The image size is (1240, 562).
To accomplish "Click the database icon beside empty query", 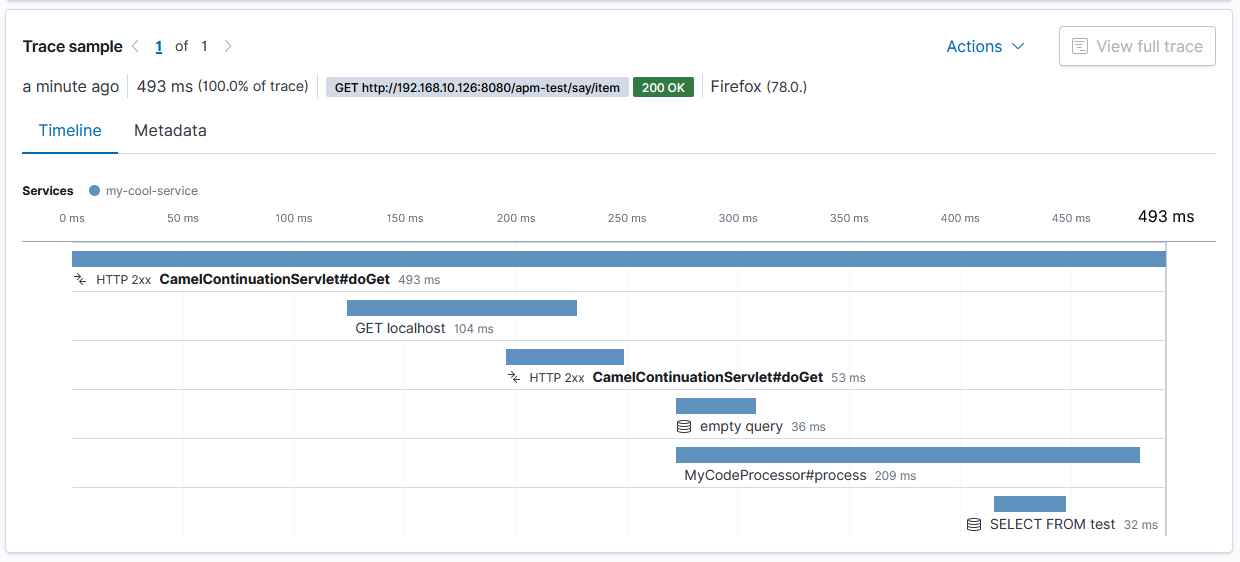I will click(x=684, y=427).
